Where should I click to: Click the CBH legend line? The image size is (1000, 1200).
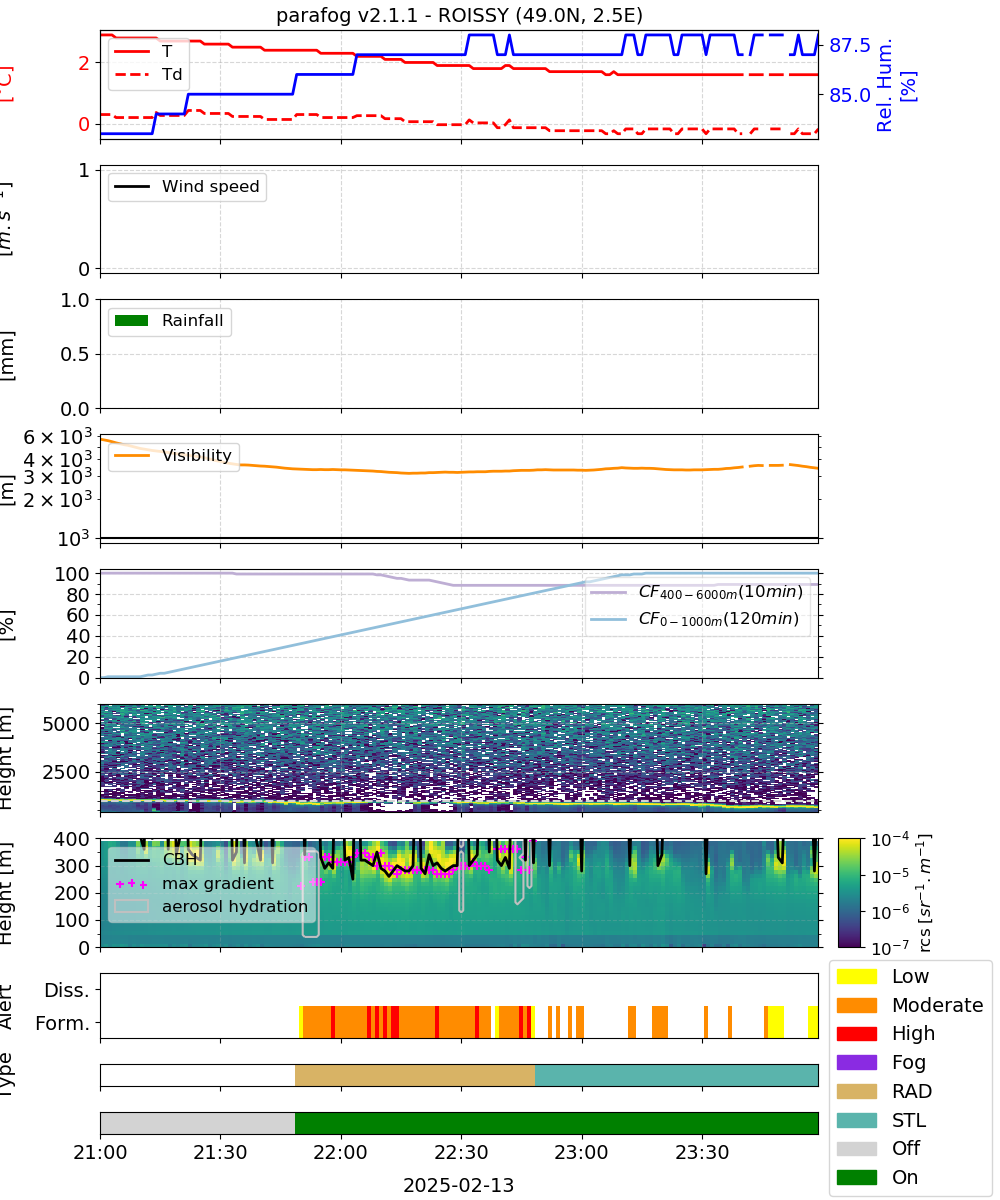[x=132, y=859]
